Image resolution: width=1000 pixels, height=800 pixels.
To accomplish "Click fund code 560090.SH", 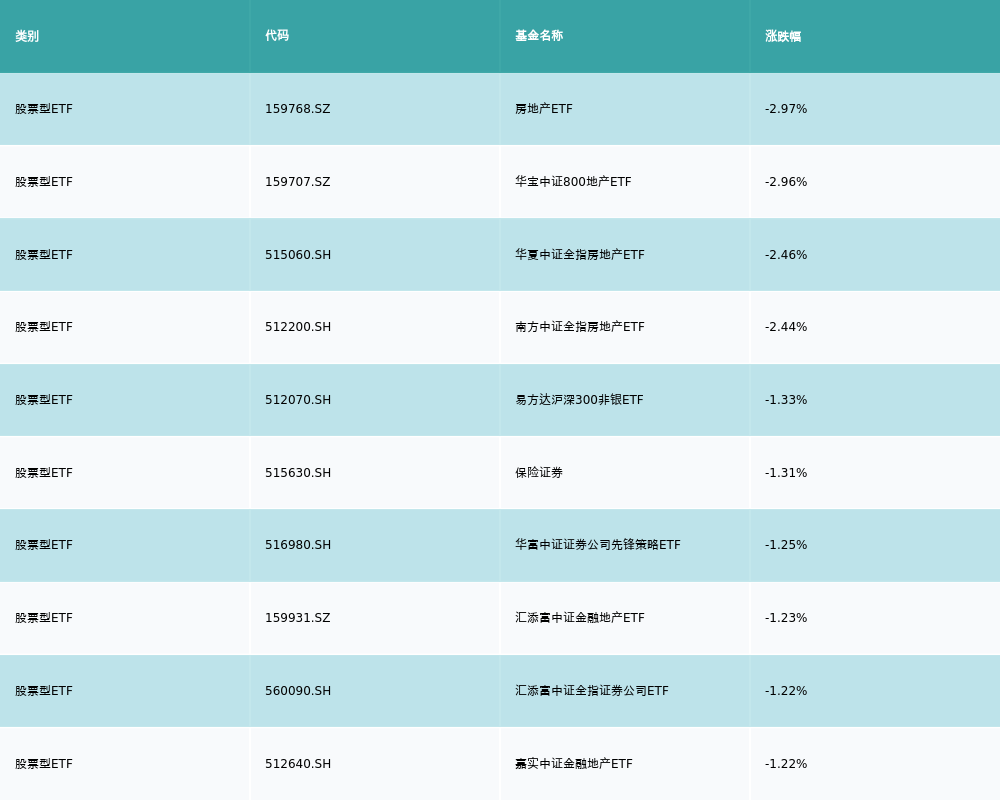I will 298,691.
